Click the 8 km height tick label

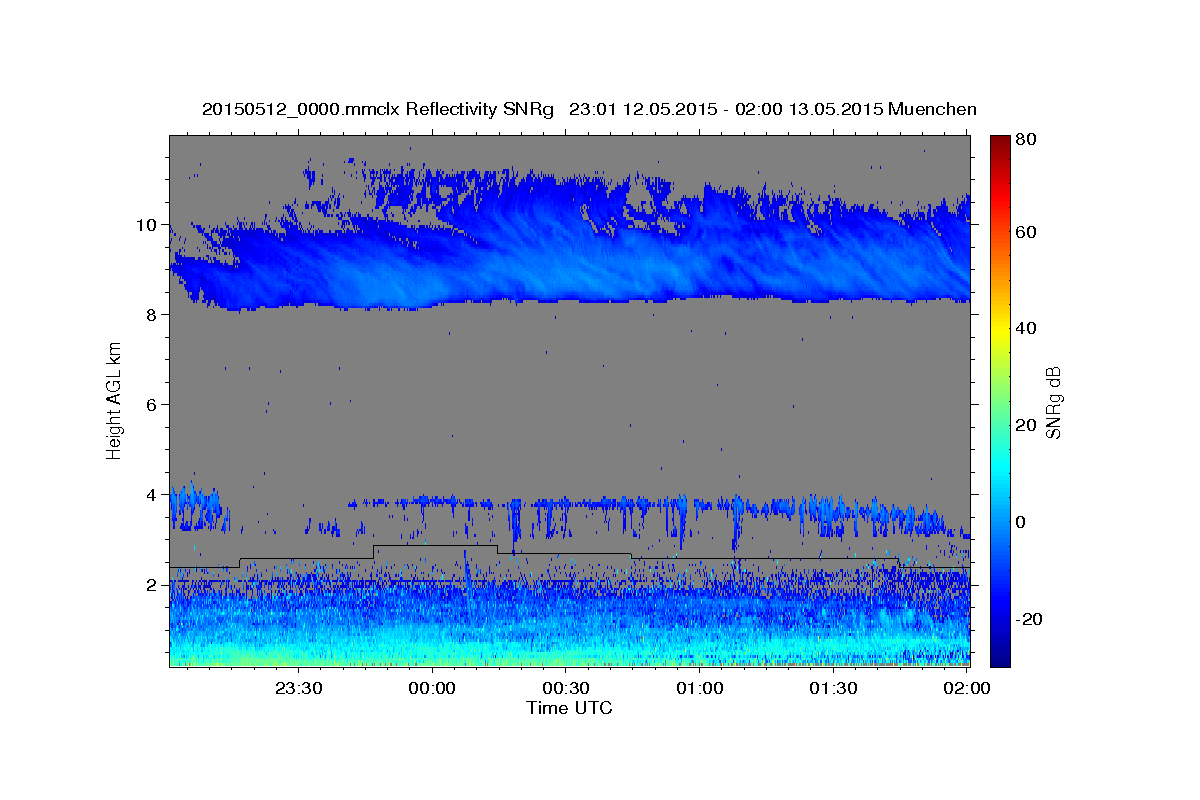pyautogui.click(x=154, y=314)
